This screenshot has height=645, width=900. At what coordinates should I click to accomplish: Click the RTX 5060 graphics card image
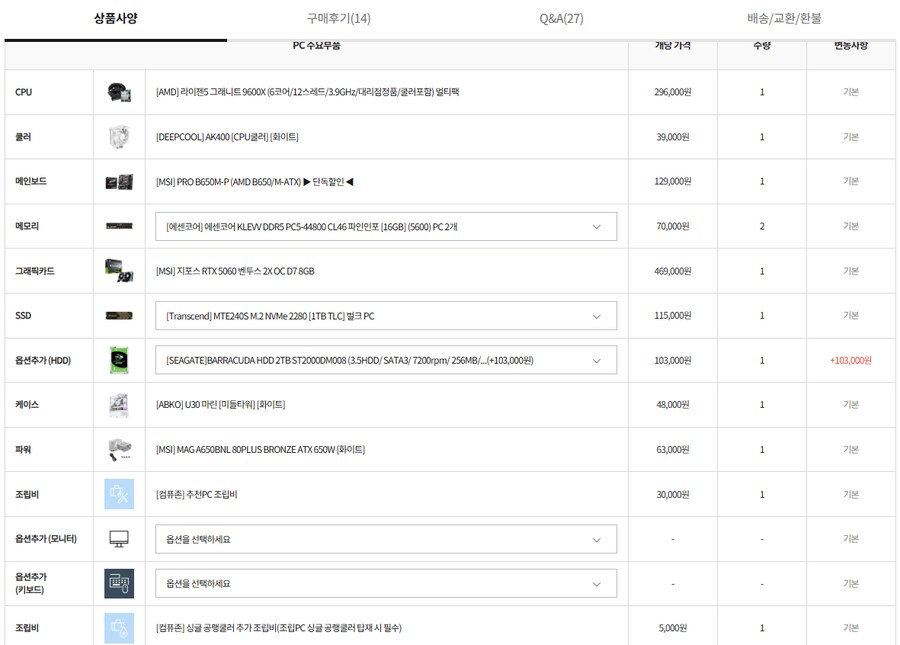click(x=119, y=271)
